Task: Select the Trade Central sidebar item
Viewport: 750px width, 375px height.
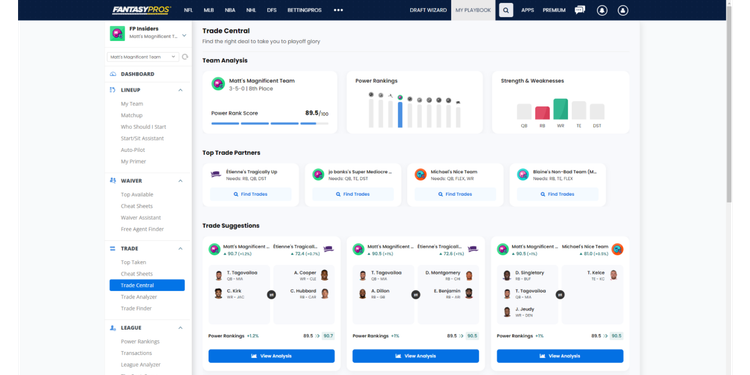Action: (x=147, y=286)
